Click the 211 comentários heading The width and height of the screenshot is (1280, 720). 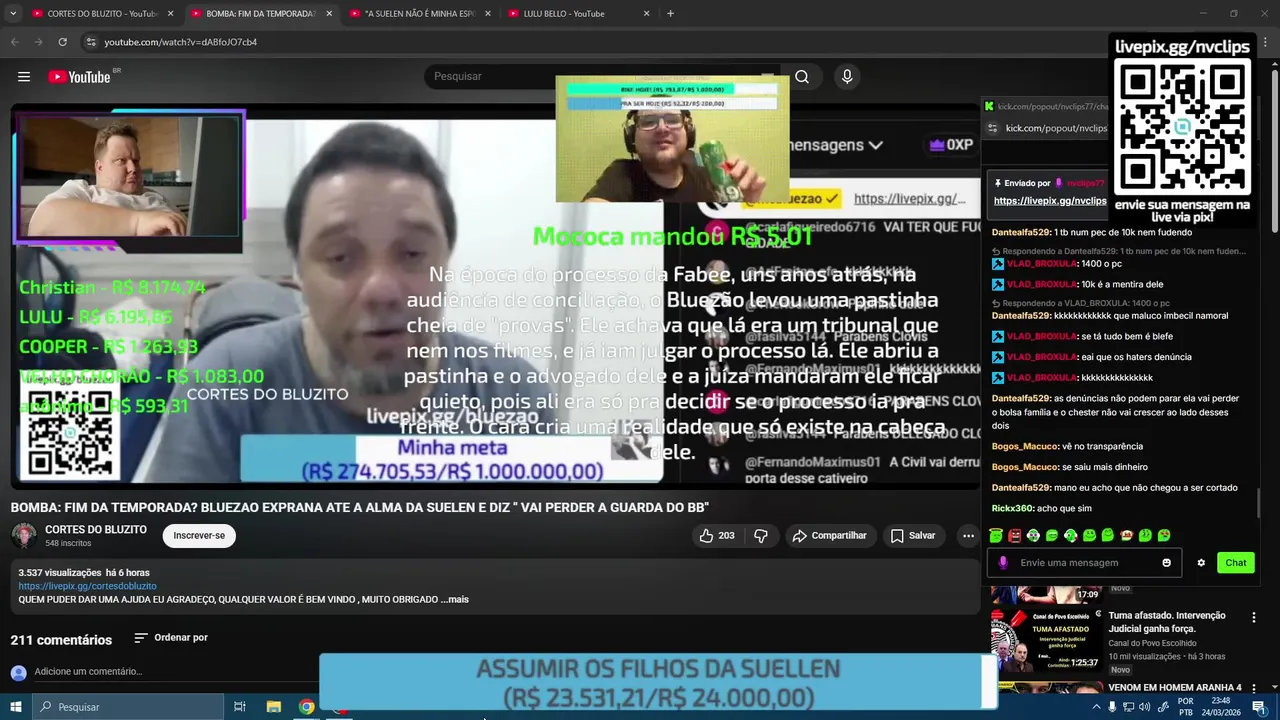61,640
